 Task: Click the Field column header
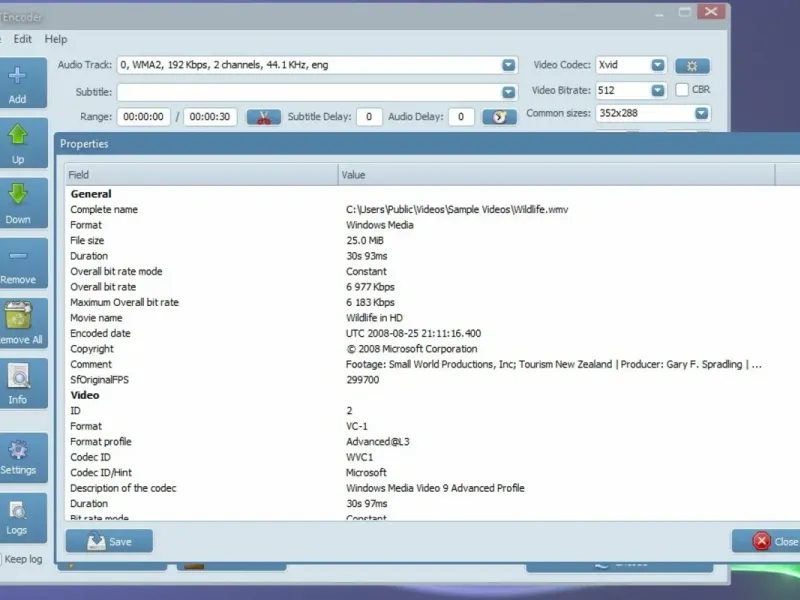[x=201, y=175]
